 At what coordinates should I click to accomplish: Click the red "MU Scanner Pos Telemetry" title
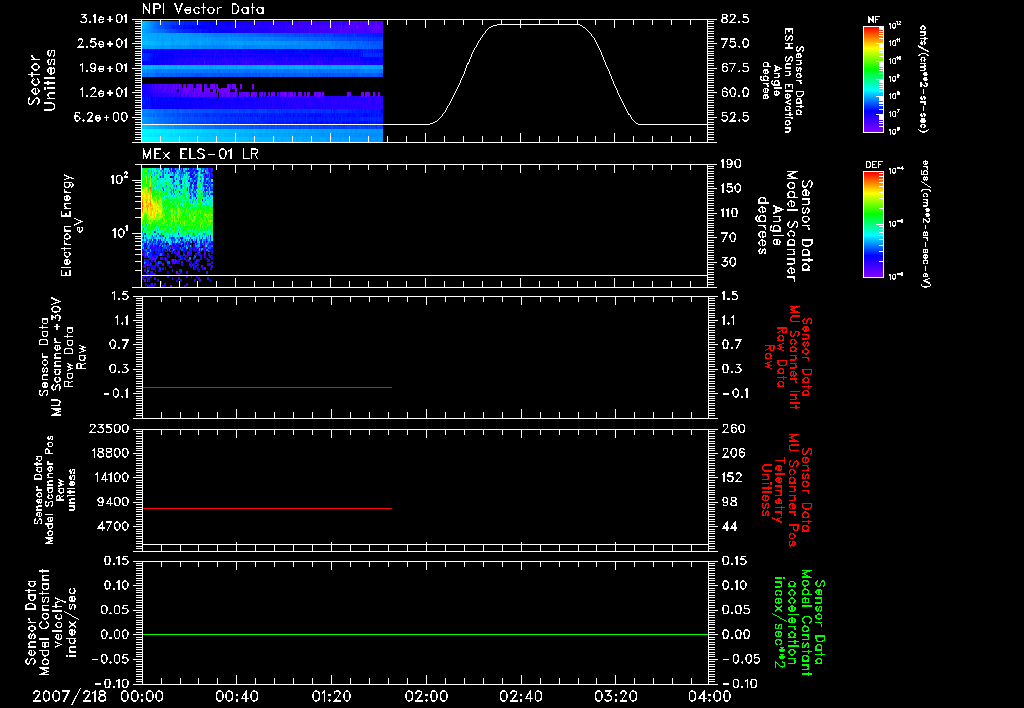pyautogui.click(x=786, y=490)
